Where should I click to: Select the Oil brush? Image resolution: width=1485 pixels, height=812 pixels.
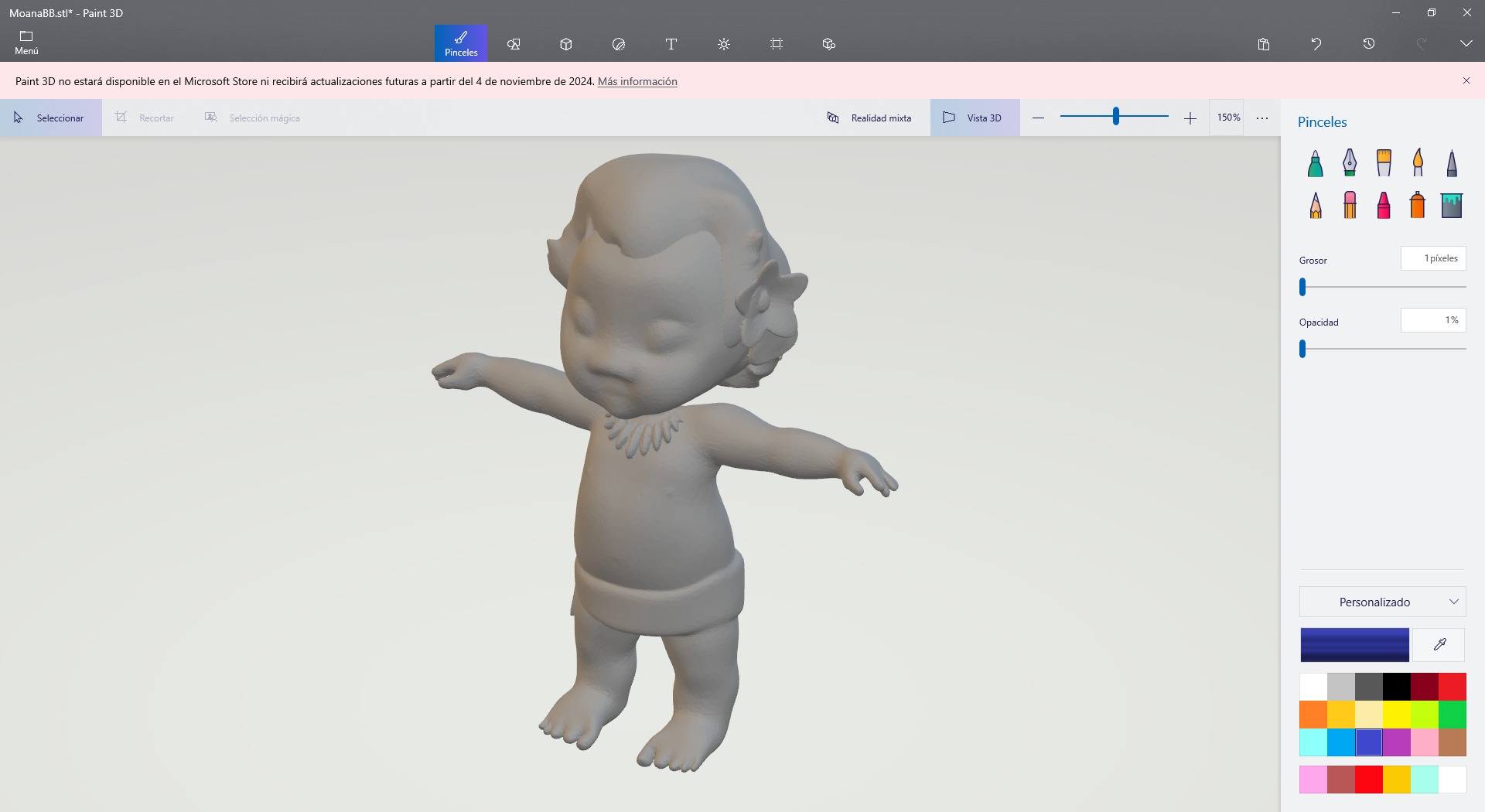1384,162
